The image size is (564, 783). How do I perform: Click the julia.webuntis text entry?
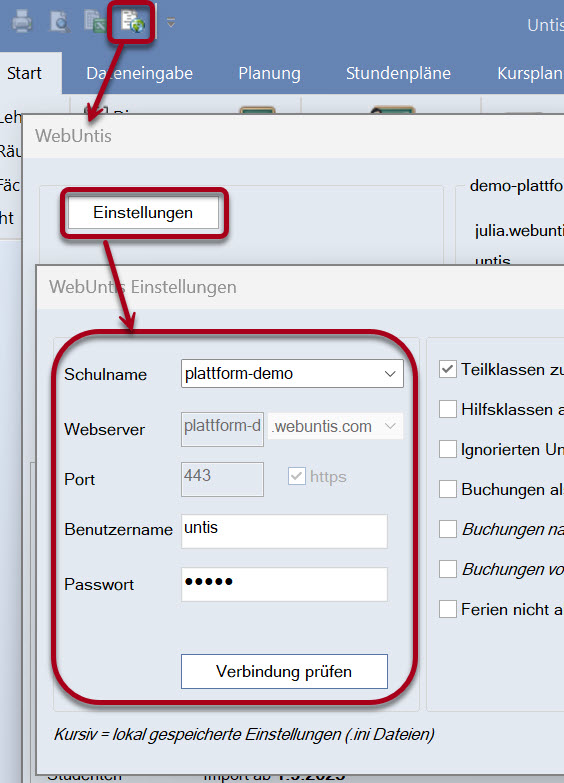click(519, 231)
